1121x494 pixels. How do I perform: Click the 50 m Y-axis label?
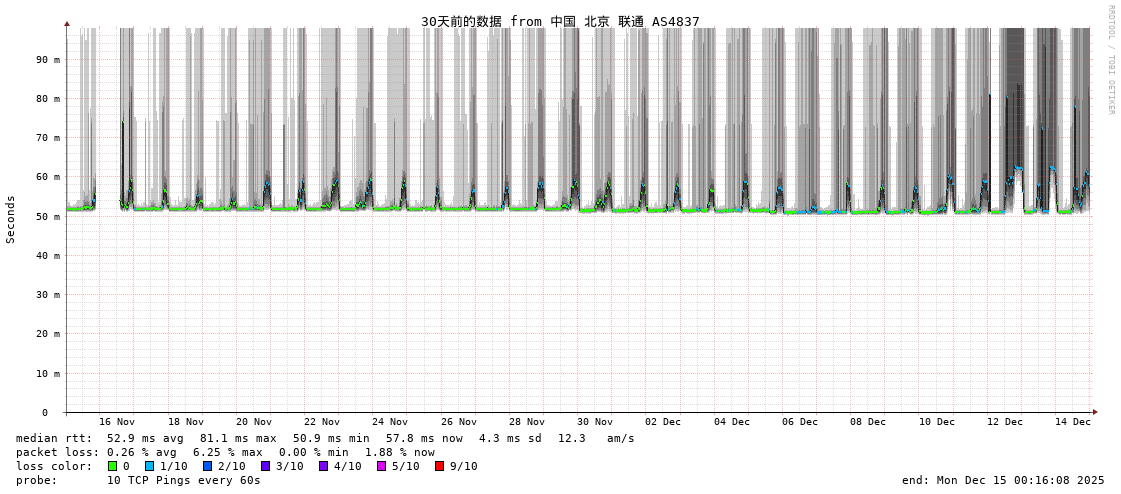tap(48, 216)
